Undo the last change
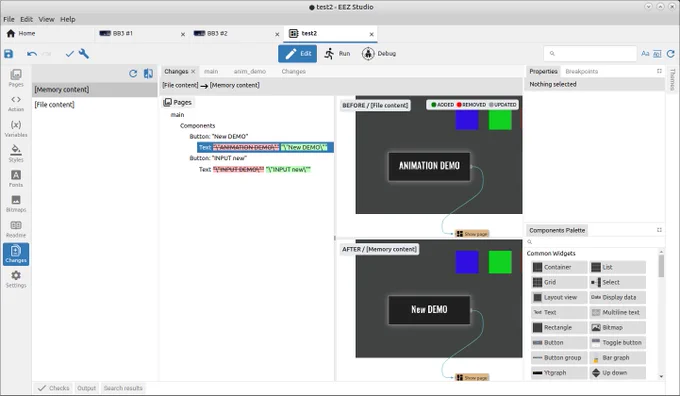The height and width of the screenshot is (396, 680). [x=32, y=54]
